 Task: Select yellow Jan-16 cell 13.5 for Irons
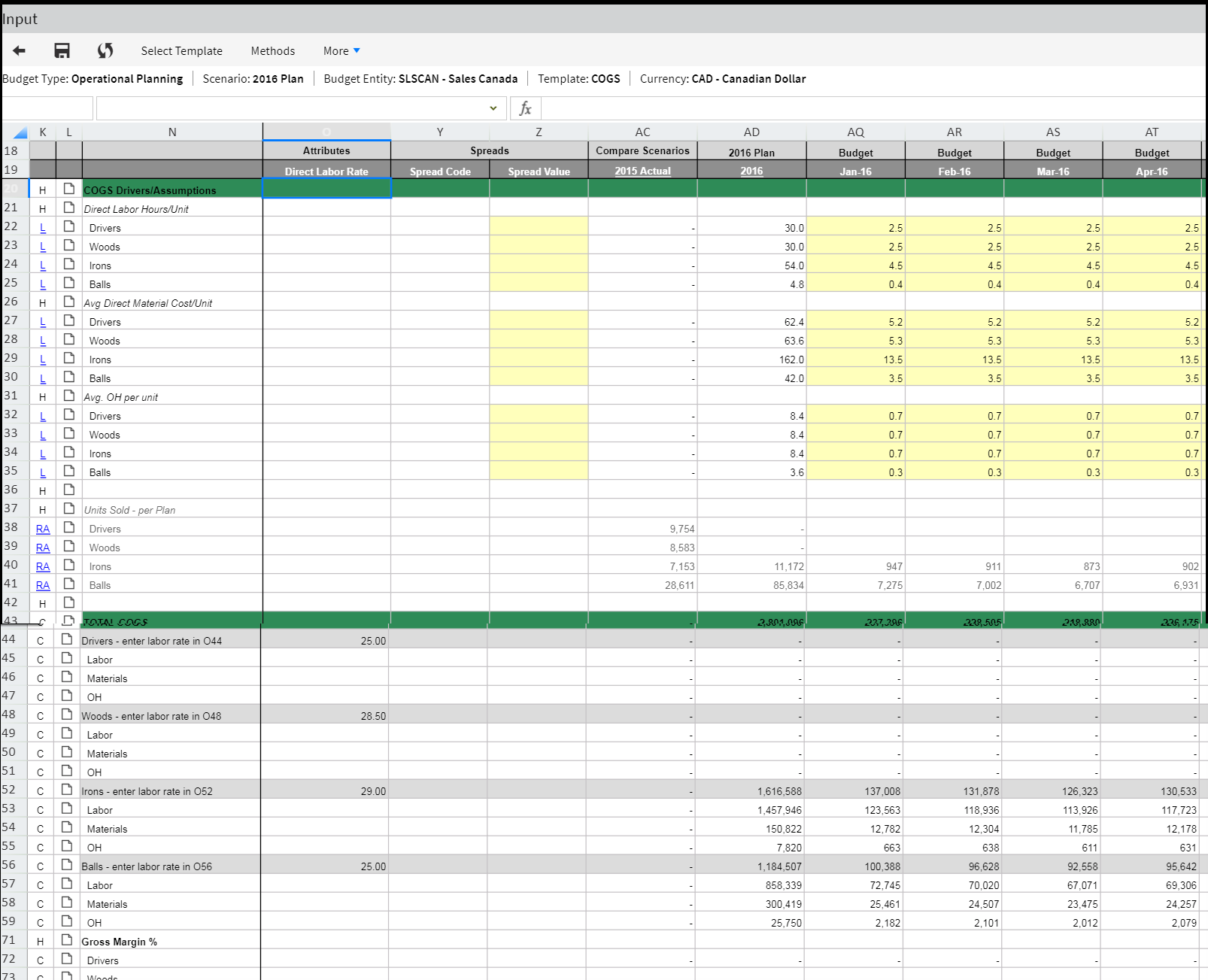(856, 359)
